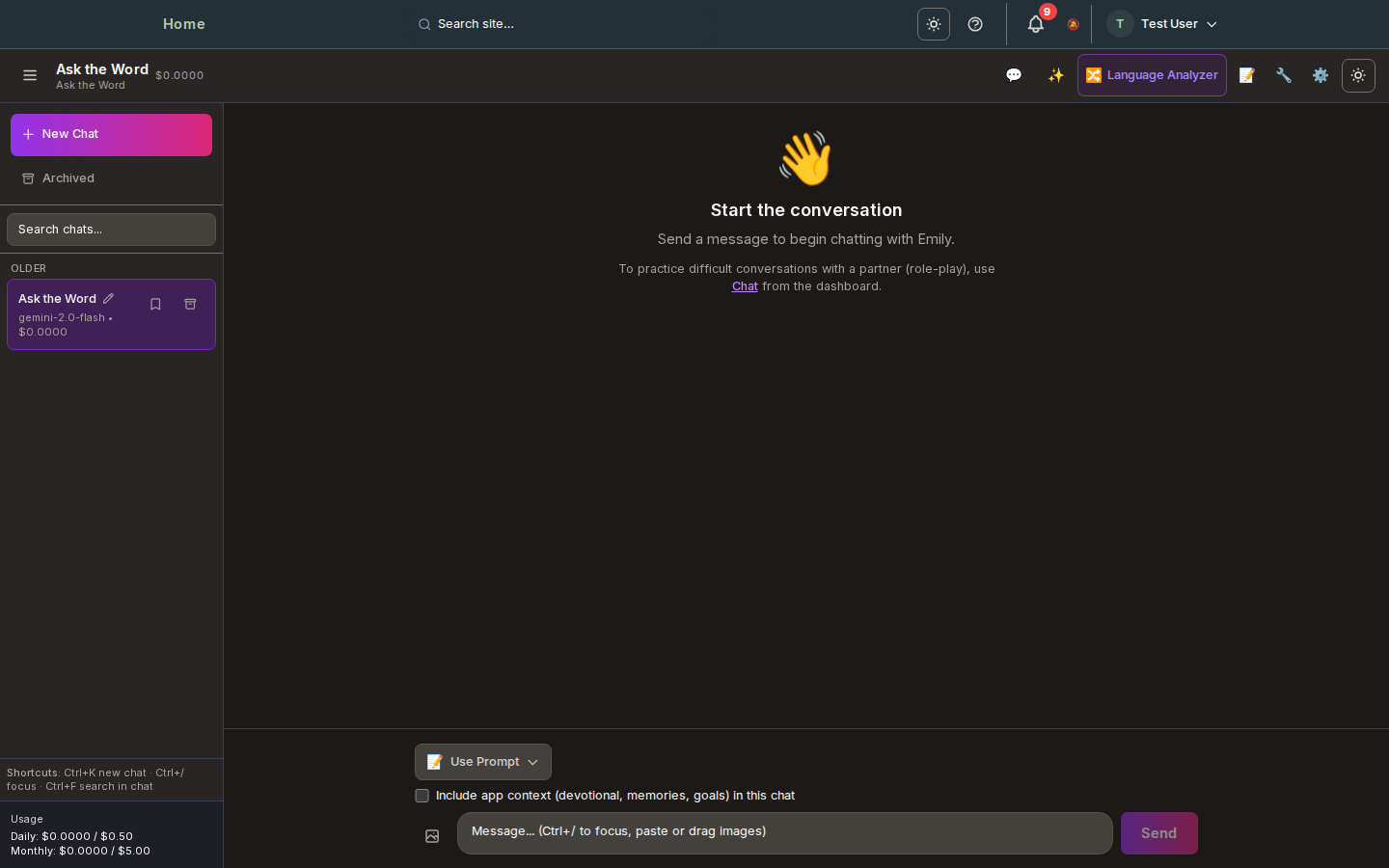Toggle the theme switcher in the top bar
This screenshot has width=1389, height=868.
pos(933,24)
